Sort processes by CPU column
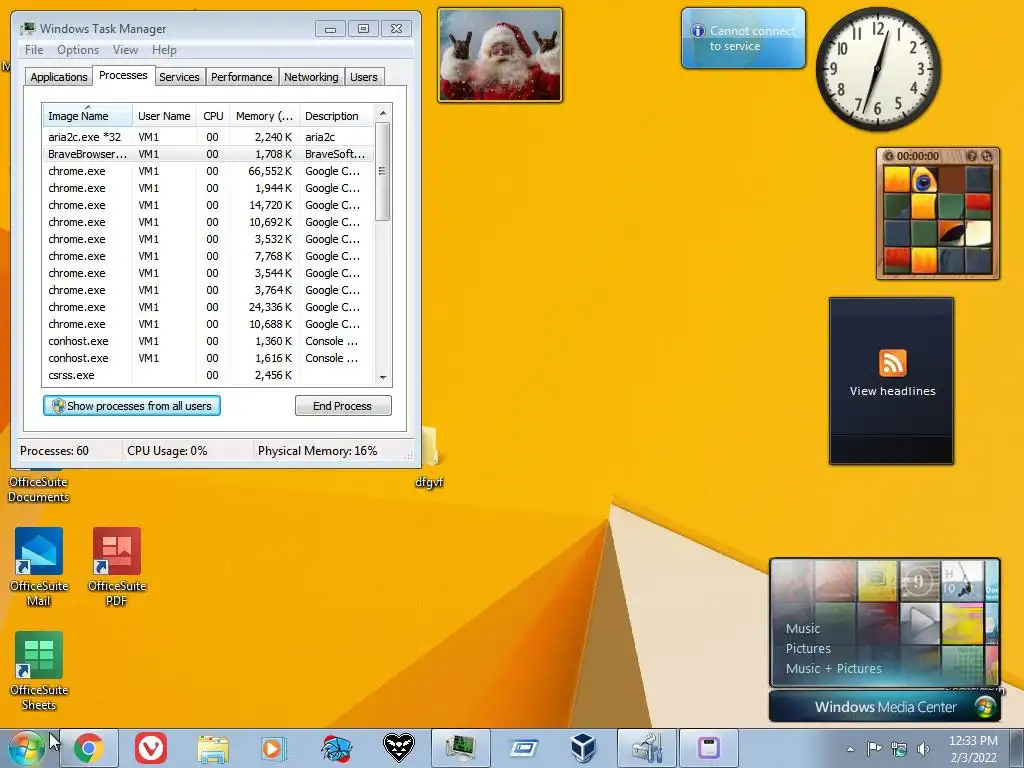 point(213,116)
